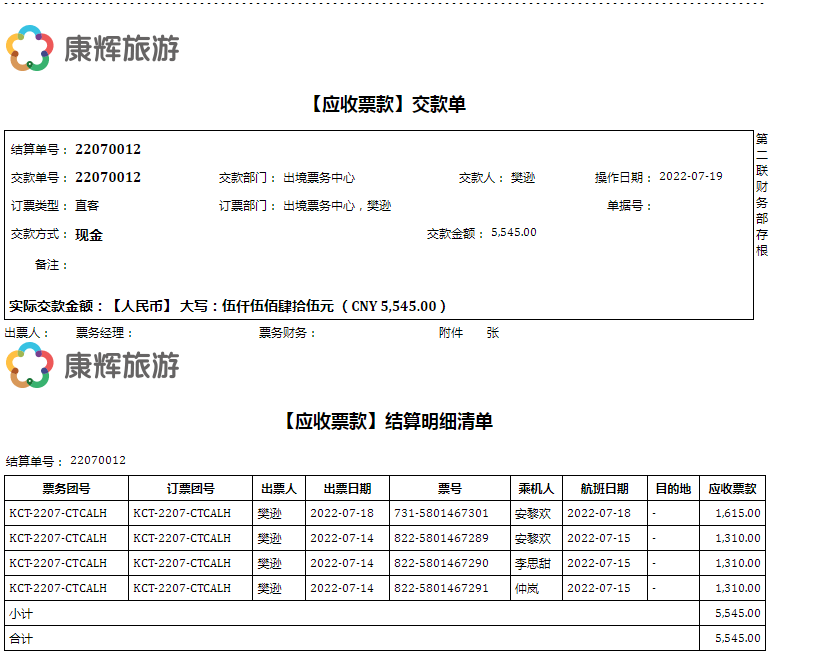The image size is (827, 665).
Task: Click the 应收票款 column header
Action: click(732, 489)
